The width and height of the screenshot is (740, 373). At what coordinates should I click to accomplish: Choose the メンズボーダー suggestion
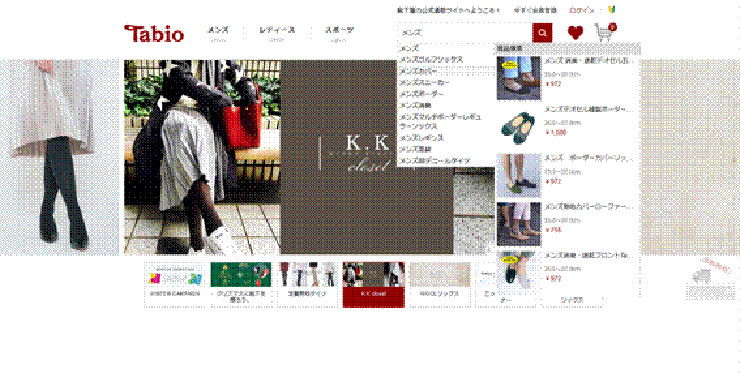[x=421, y=94]
